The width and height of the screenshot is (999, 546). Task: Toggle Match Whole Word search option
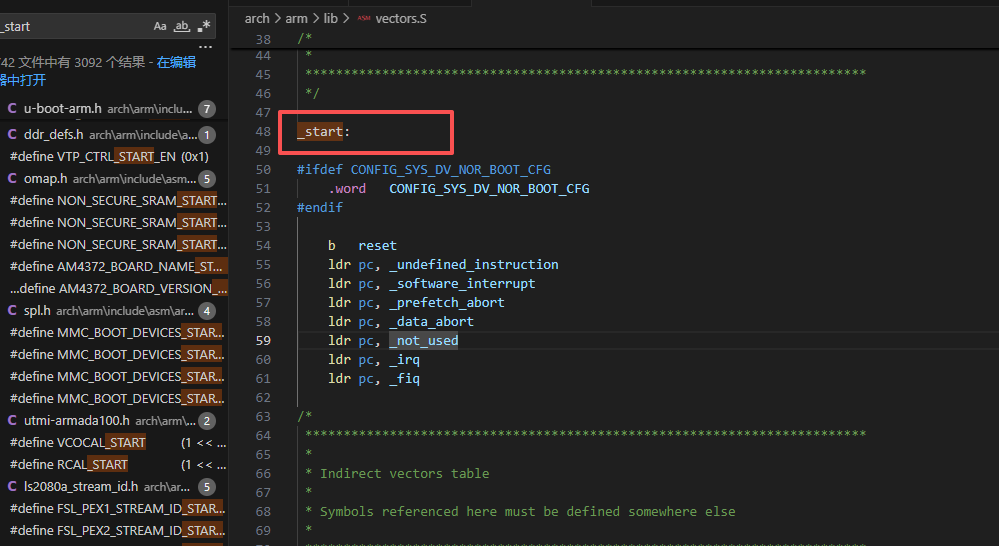(182, 26)
